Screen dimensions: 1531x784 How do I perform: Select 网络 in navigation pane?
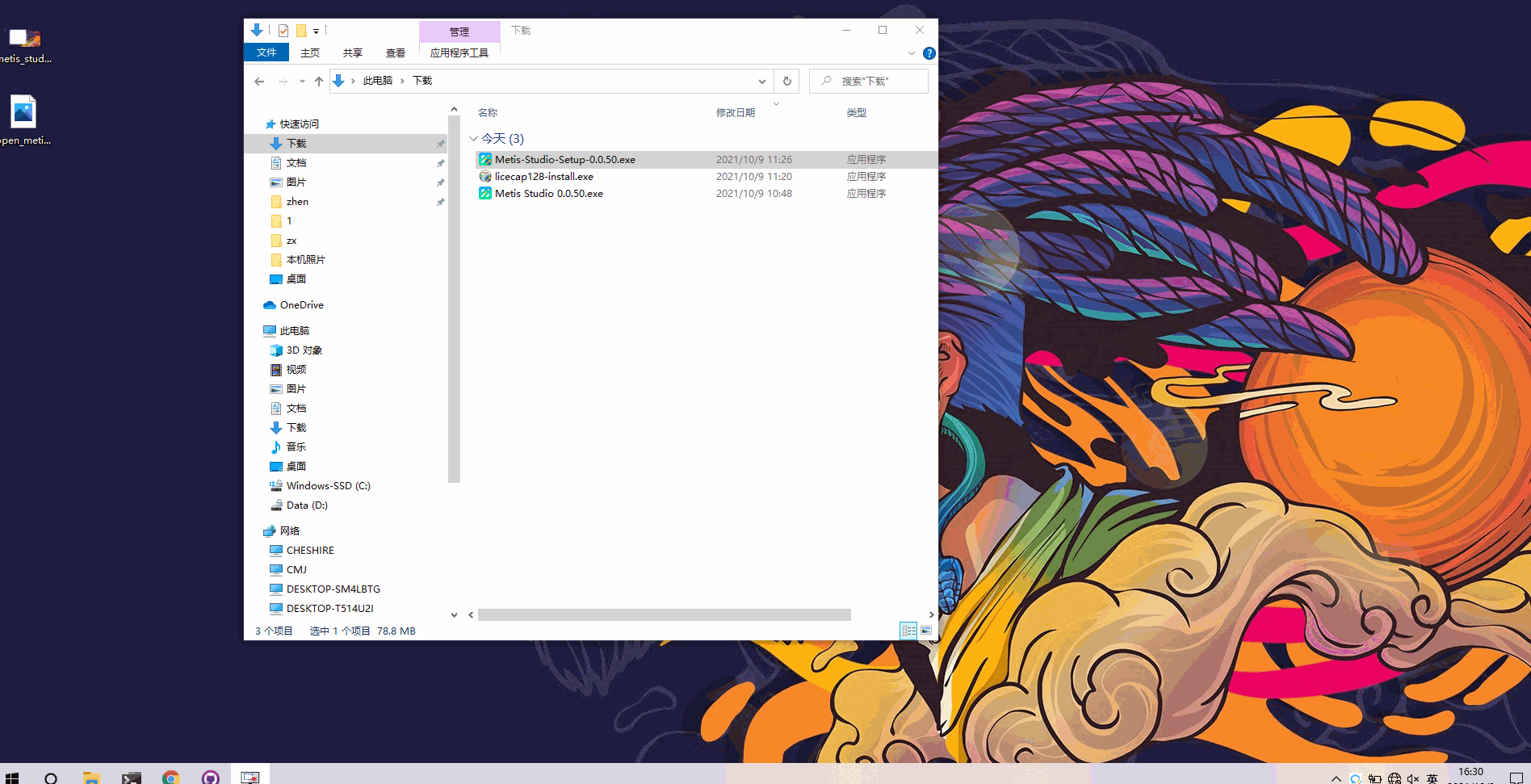[x=290, y=531]
